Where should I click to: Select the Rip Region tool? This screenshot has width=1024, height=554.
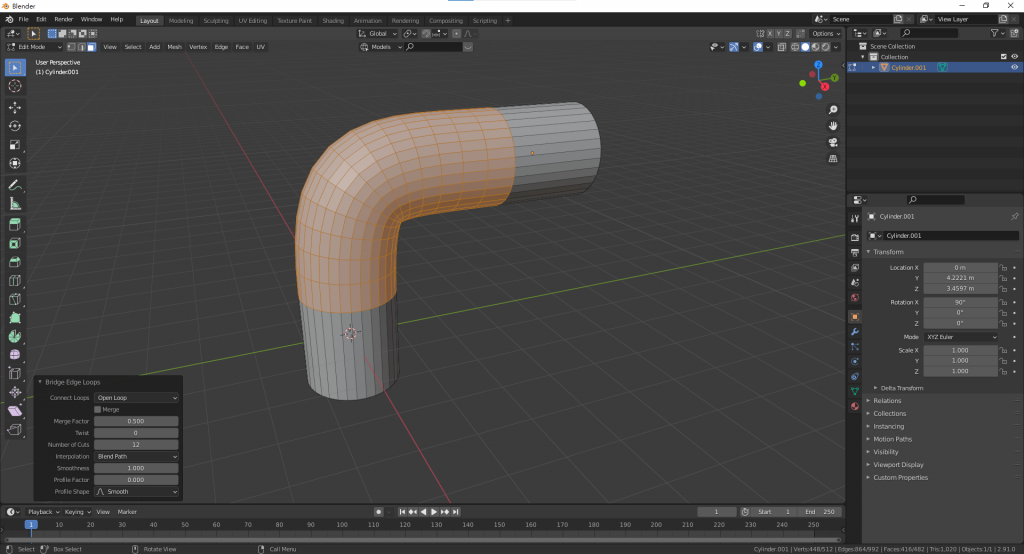(15, 429)
